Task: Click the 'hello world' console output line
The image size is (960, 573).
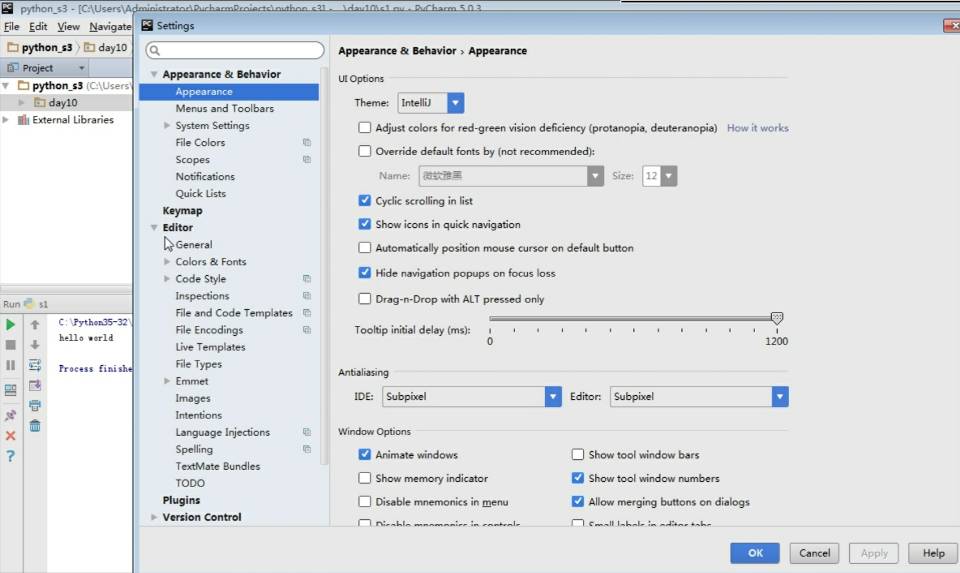Action: [x=86, y=338]
